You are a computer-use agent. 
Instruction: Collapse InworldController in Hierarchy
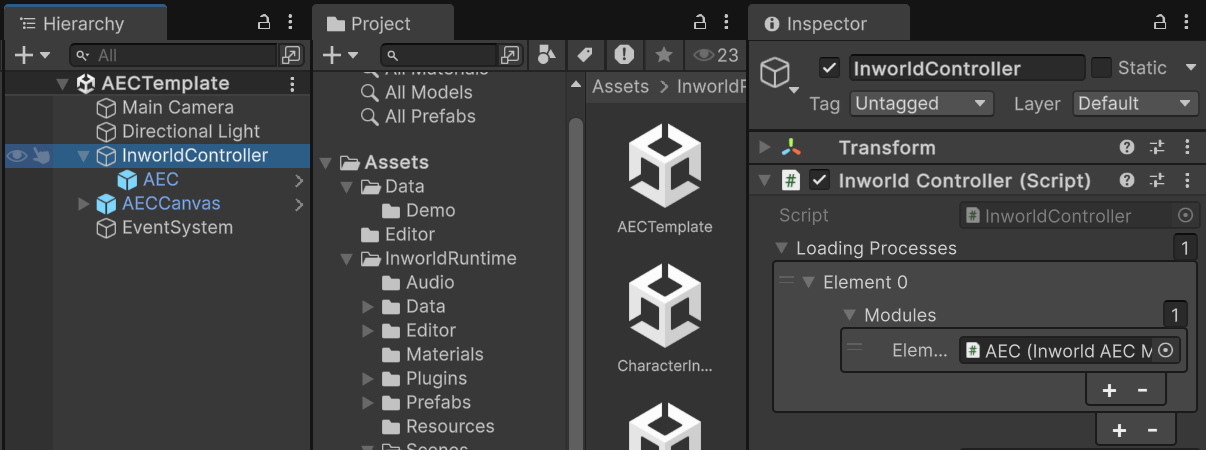coord(84,156)
